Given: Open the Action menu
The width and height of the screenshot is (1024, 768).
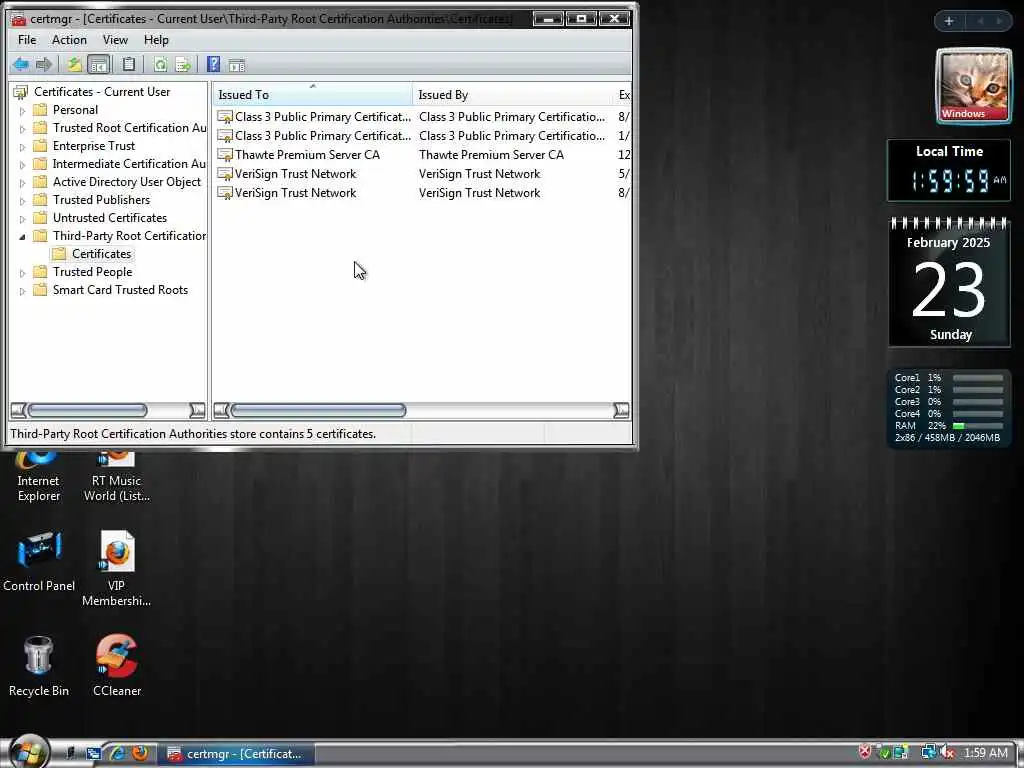Looking at the screenshot, I should click(x=69, y=40).
